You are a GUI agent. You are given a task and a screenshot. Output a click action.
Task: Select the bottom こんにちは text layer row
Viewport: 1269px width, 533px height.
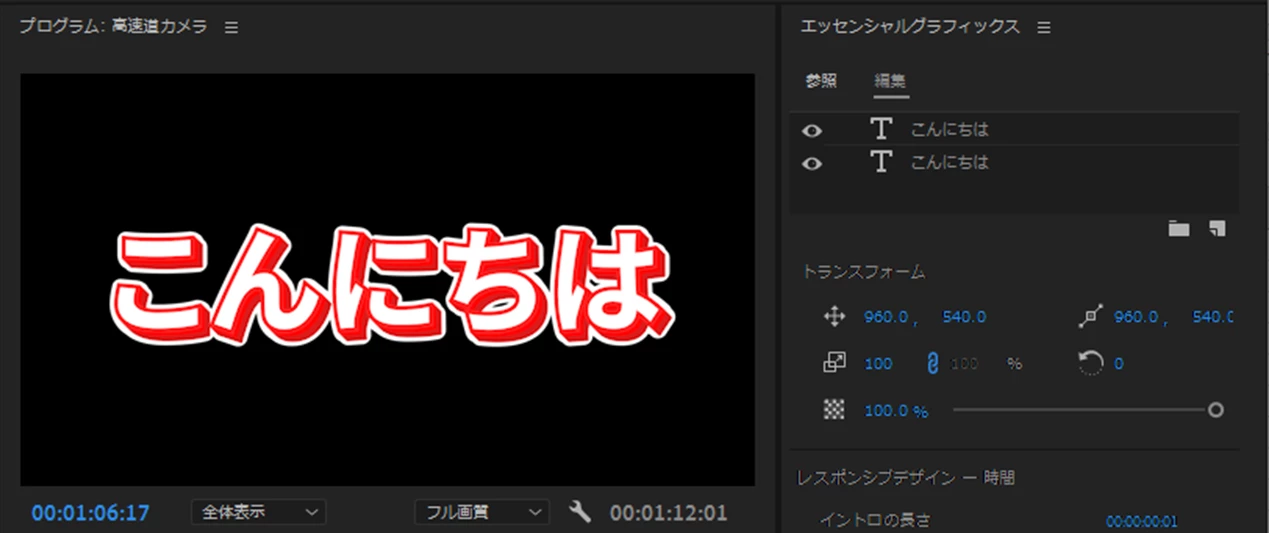[x=1014, y=162]
